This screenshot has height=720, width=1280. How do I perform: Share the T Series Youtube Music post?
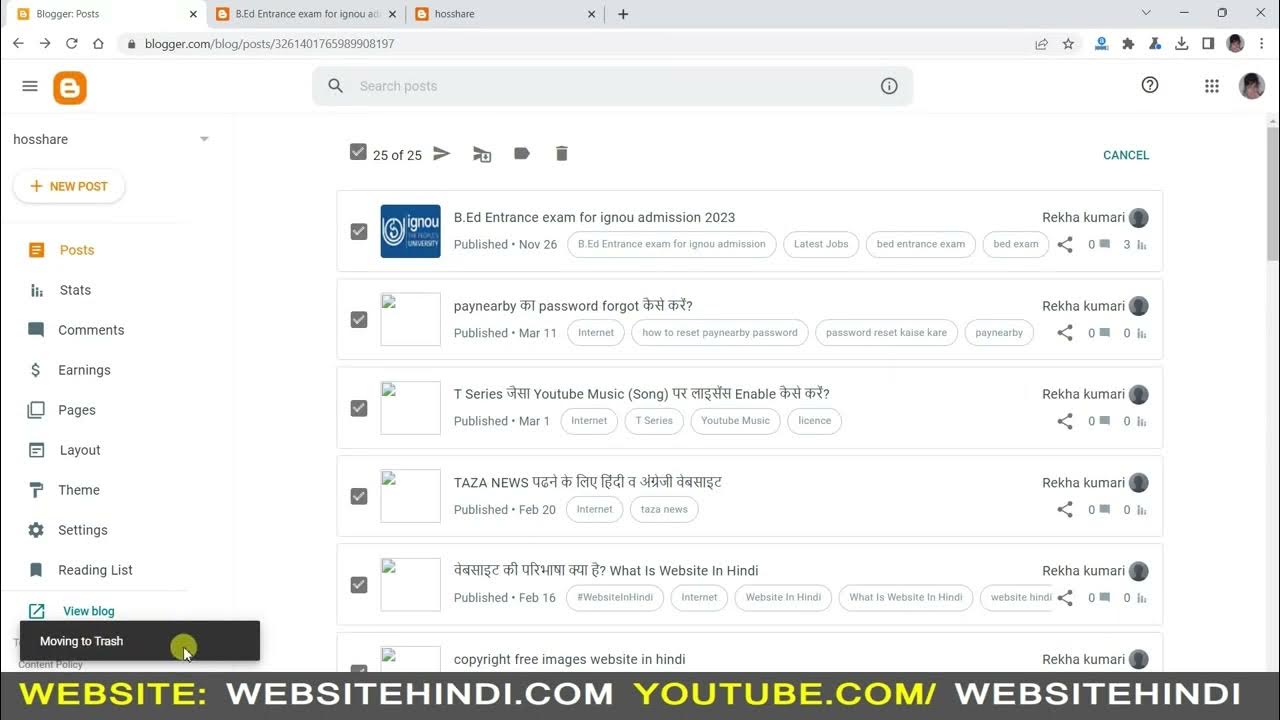tap(1065, 421)
